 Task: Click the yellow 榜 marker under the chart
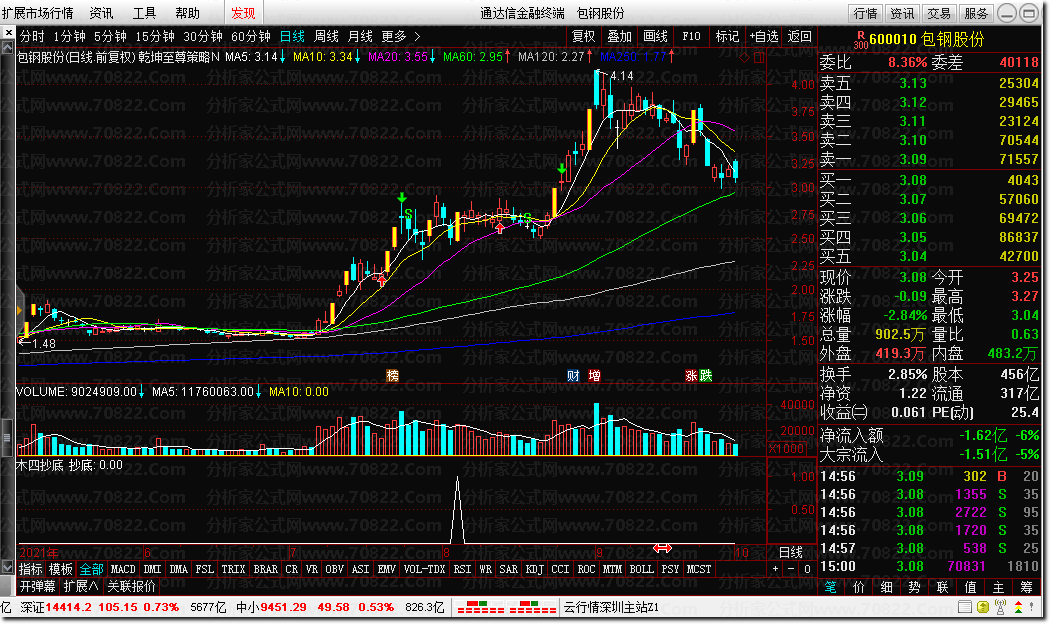392,376
